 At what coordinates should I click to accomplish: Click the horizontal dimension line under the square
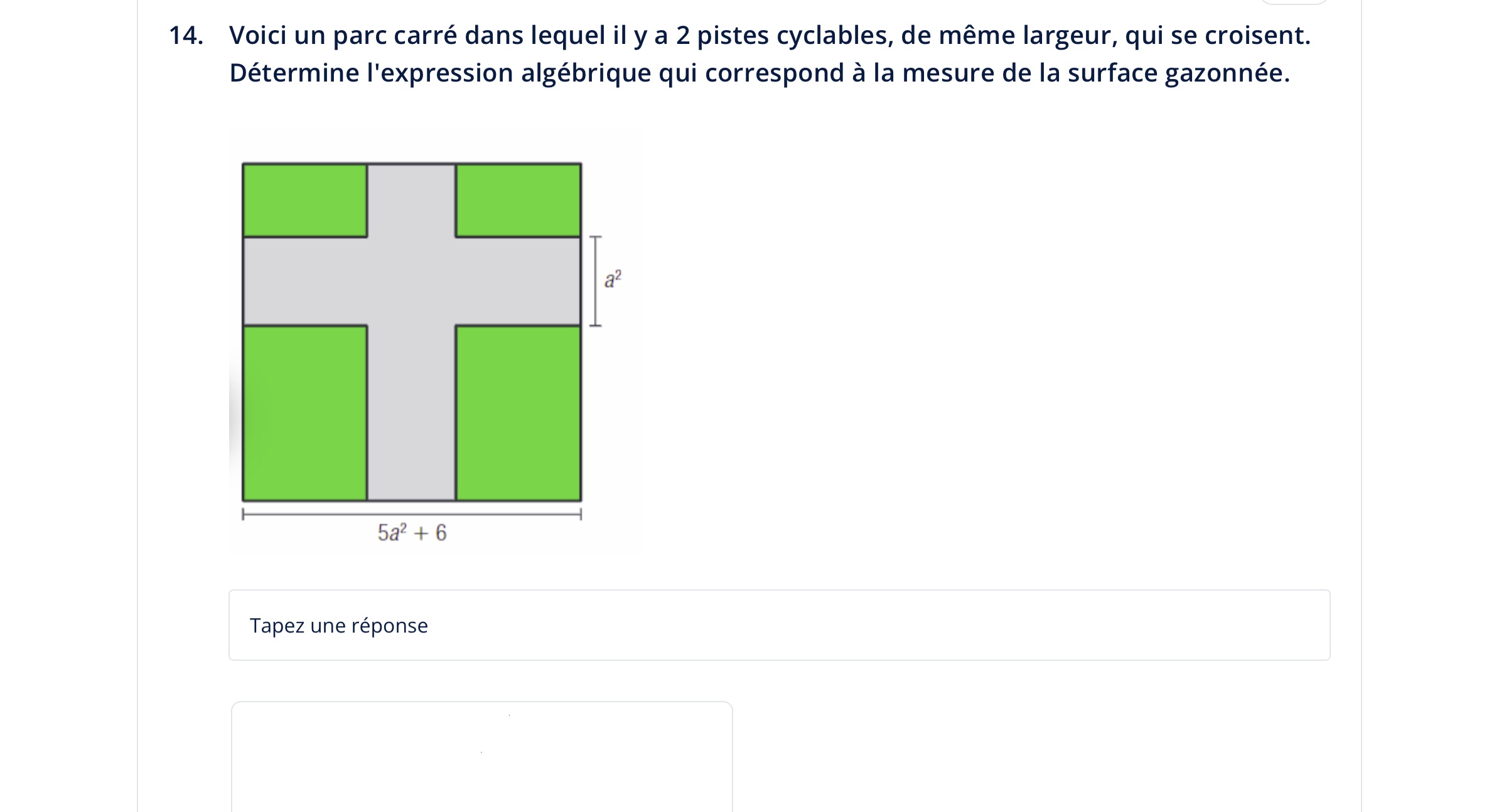[412, 515]
